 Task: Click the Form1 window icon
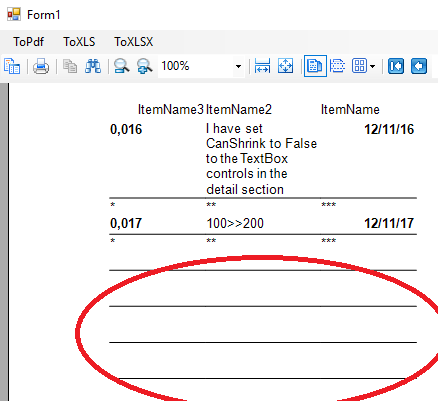[14, 15]
